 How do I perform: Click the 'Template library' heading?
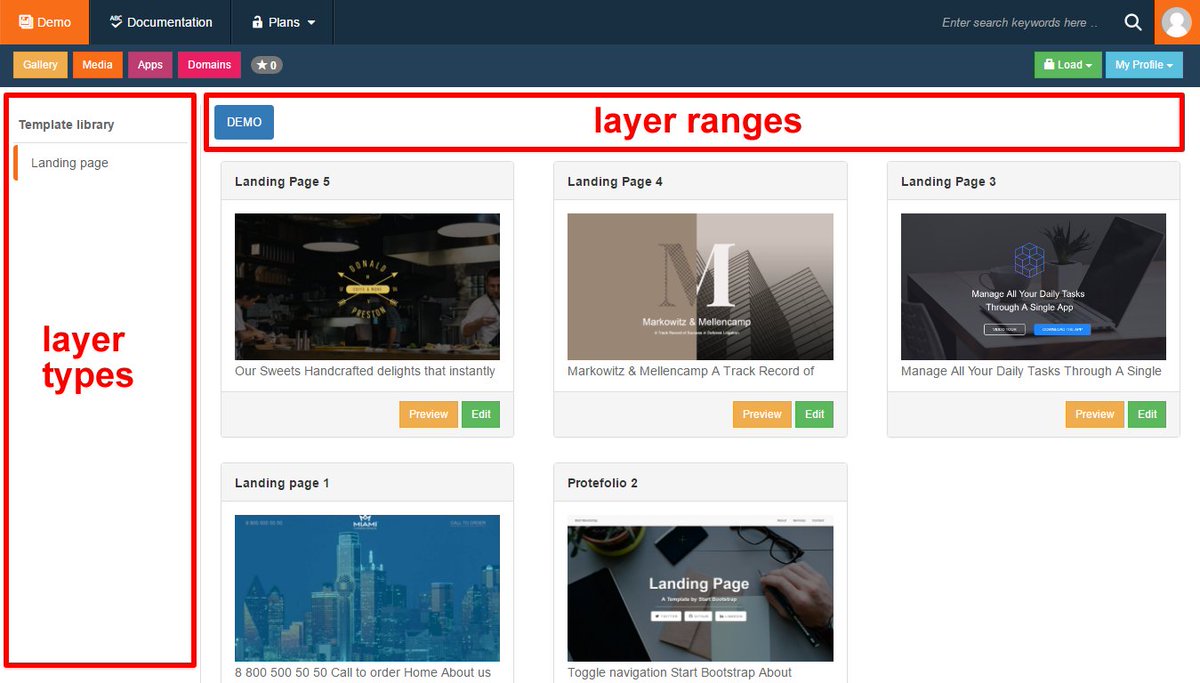[x=66, y=125]
